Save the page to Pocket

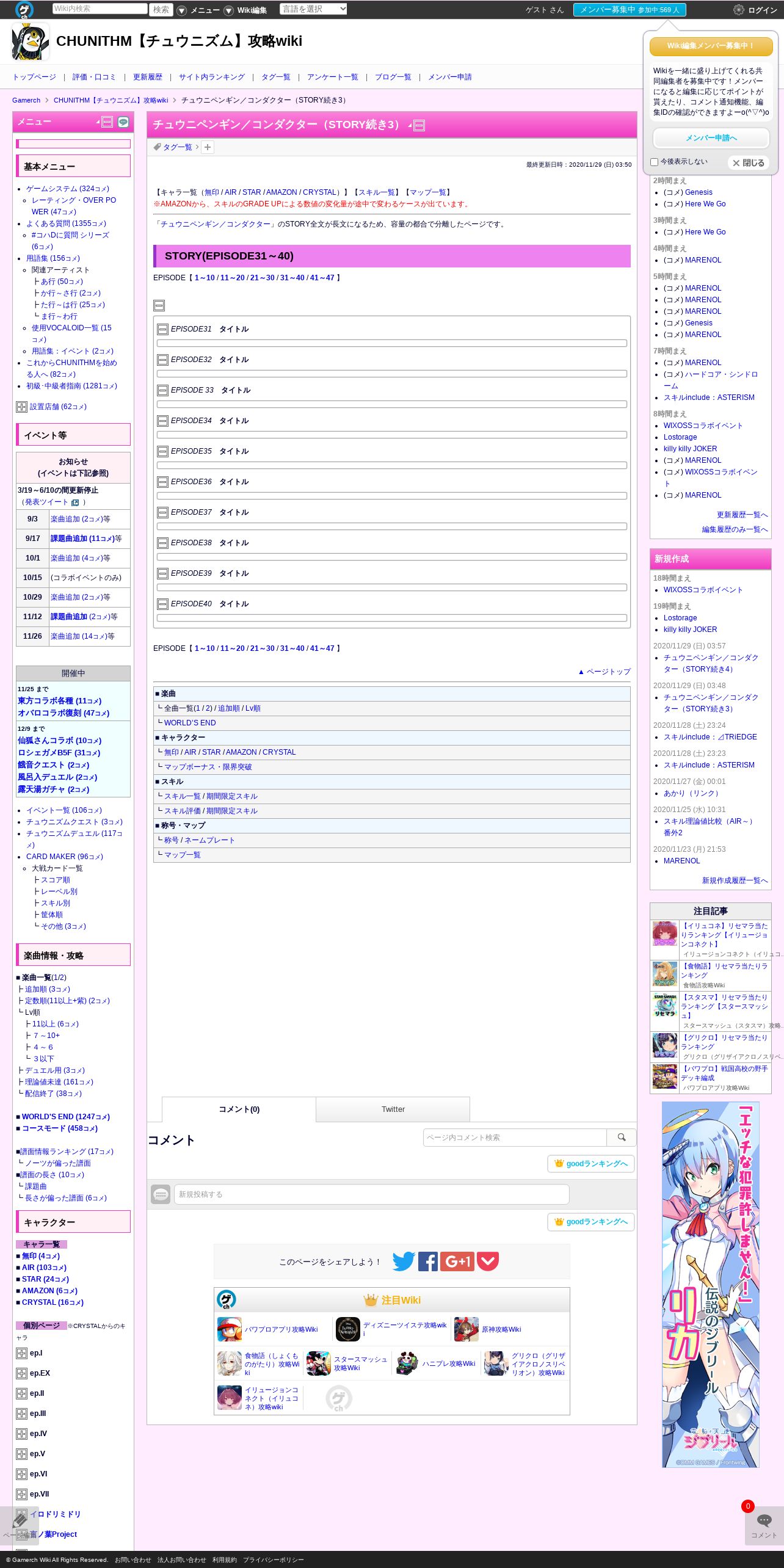pos(488,1261)
